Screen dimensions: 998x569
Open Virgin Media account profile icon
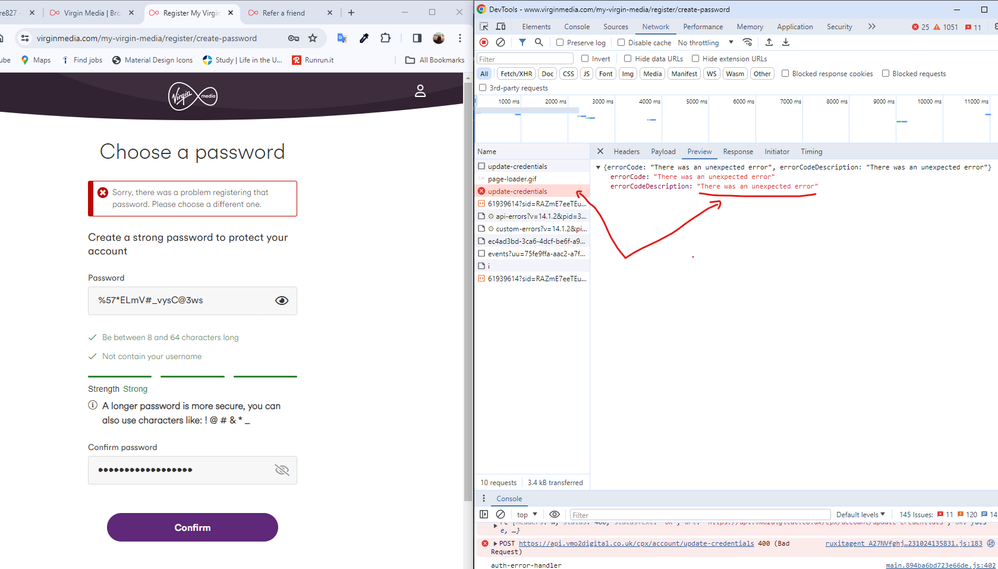(x=420, y=91)
